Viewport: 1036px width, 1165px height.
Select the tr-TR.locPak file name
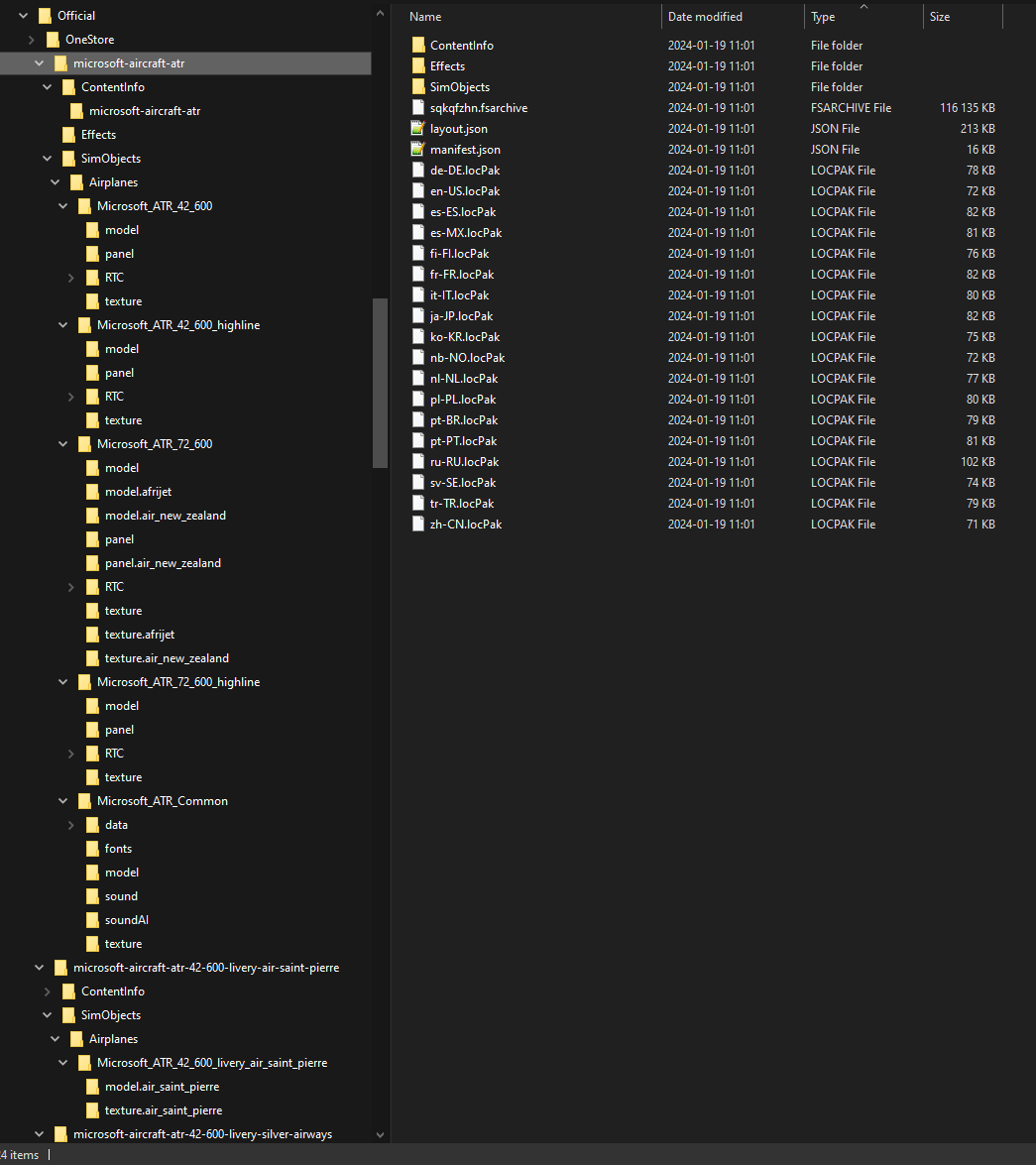click(x=462, y=503)
